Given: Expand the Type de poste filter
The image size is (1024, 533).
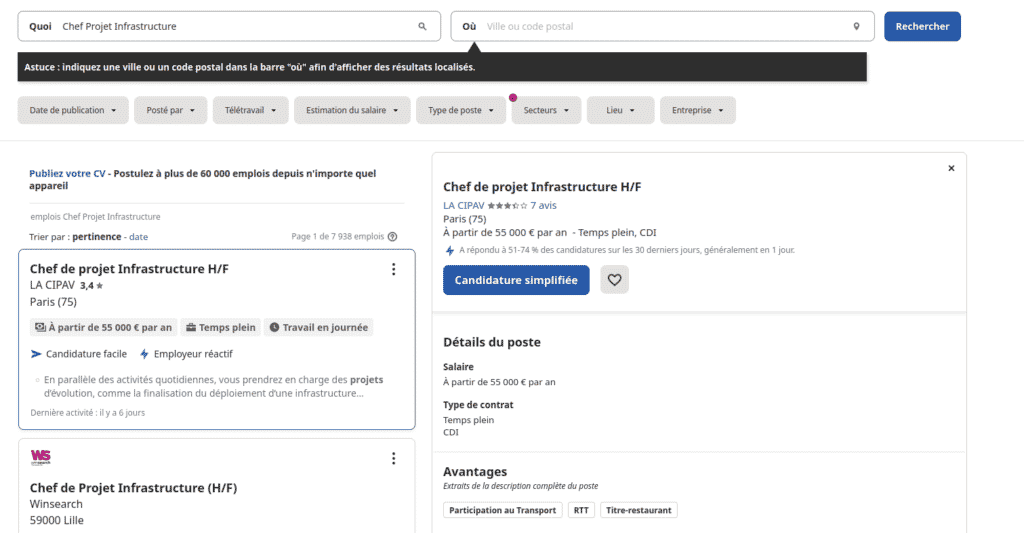Looking at the screenshot, I should (x=461, y=110).
